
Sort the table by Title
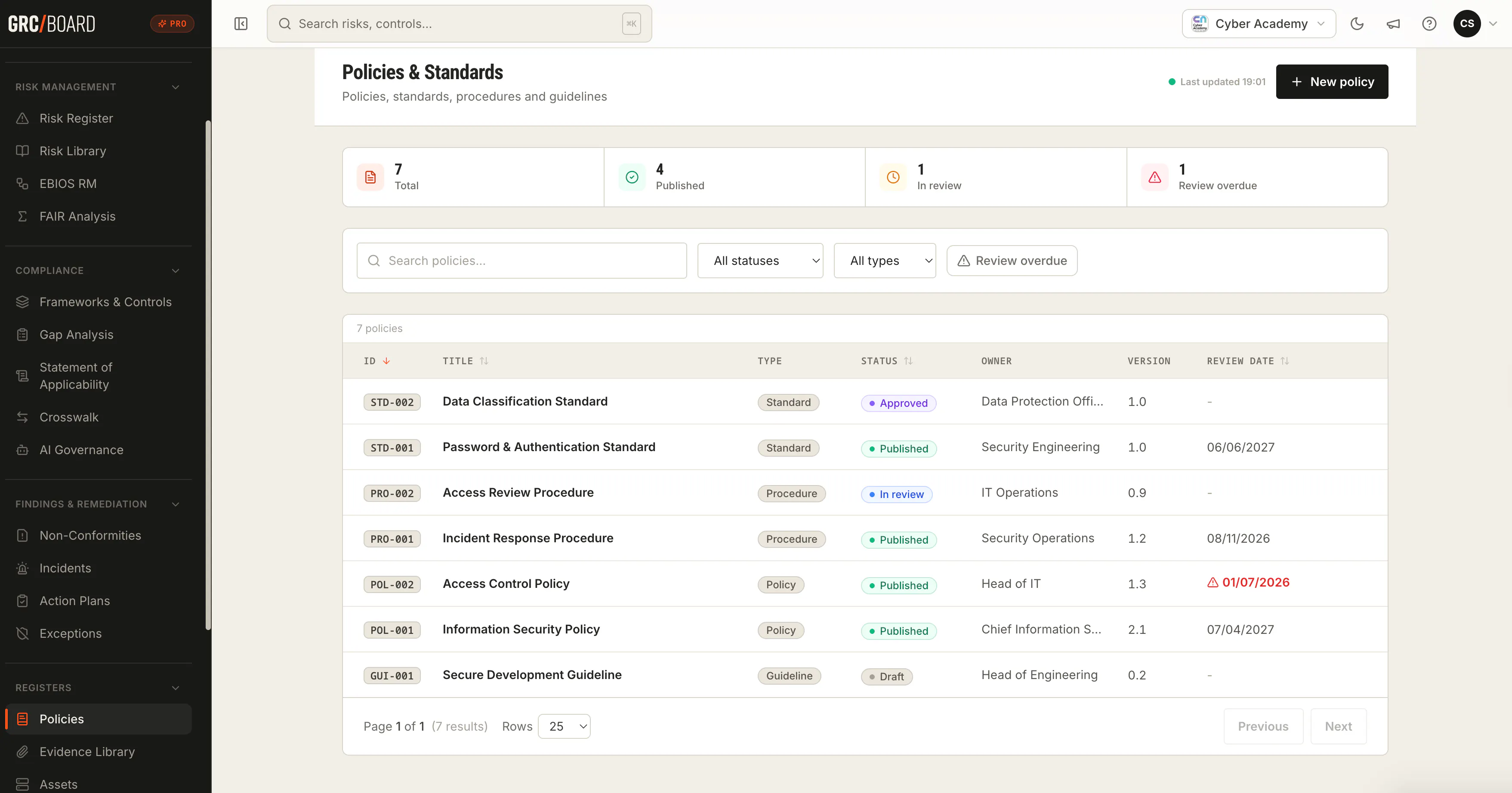pyautogui.click(x=466, y=361)
